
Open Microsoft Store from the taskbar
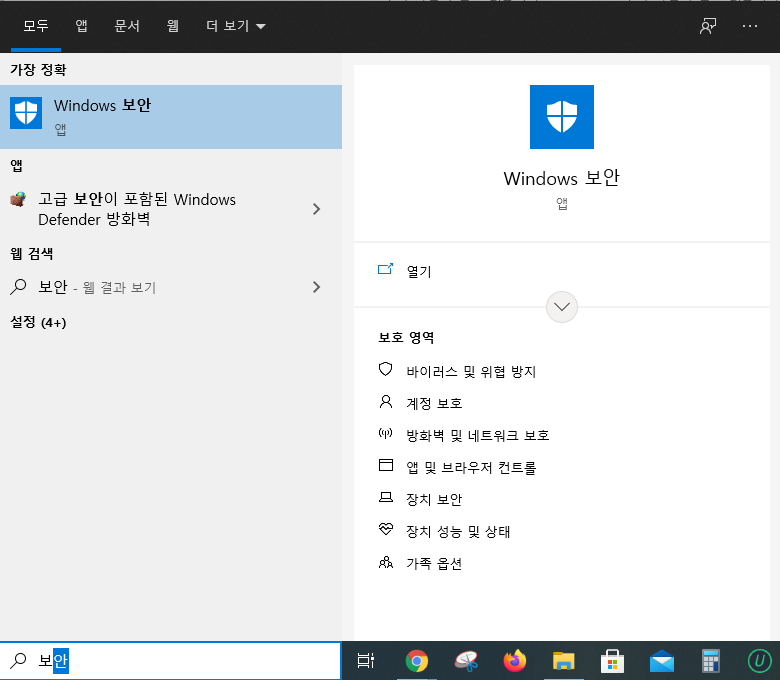[612, 661]
